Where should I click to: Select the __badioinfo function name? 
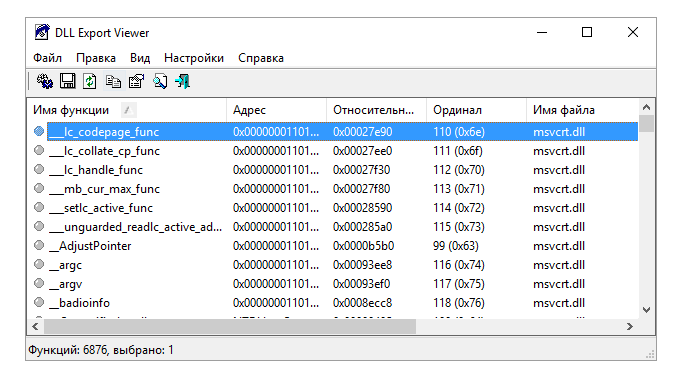click(79, 303)
